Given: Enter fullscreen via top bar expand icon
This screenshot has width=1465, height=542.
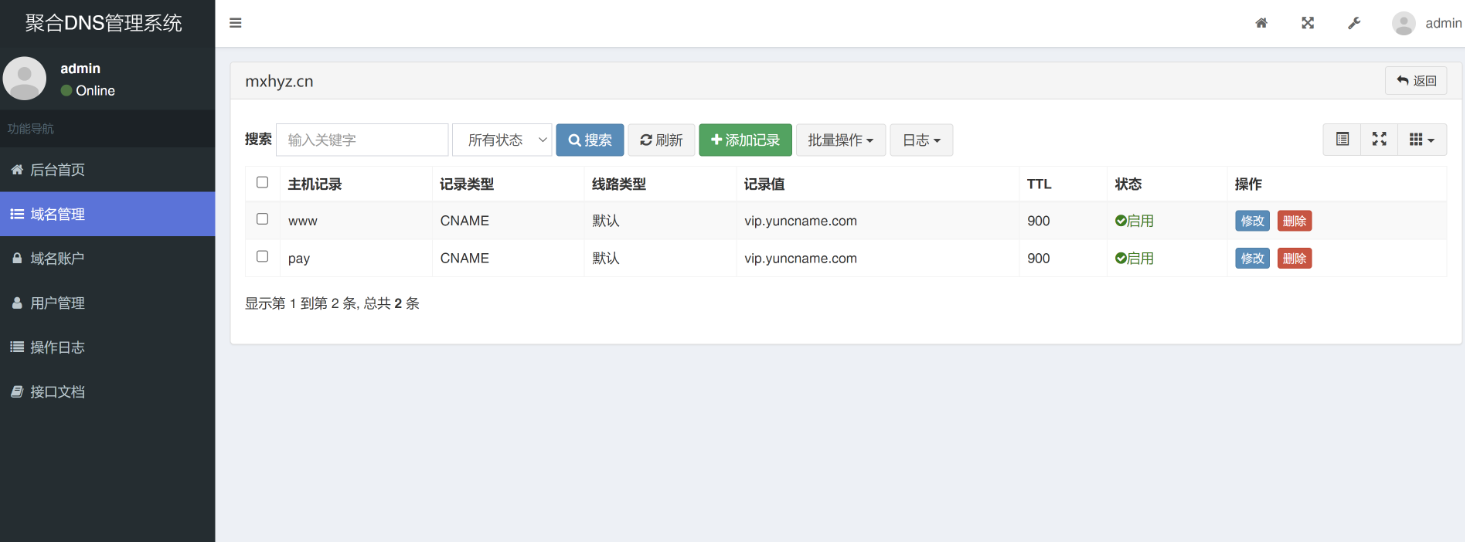Looking at the screenshot, I should pos(1307,23).
